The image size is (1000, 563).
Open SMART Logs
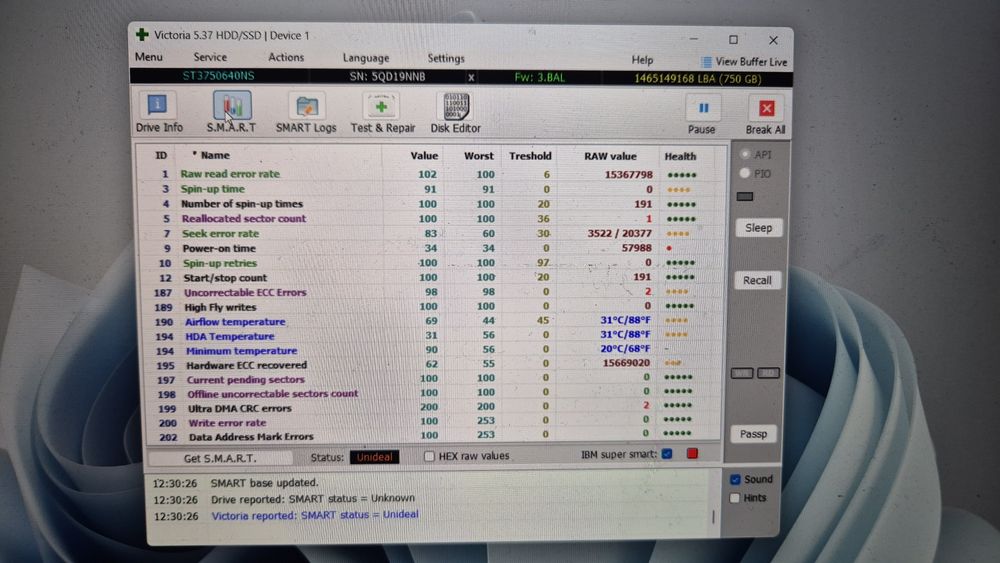306,113
